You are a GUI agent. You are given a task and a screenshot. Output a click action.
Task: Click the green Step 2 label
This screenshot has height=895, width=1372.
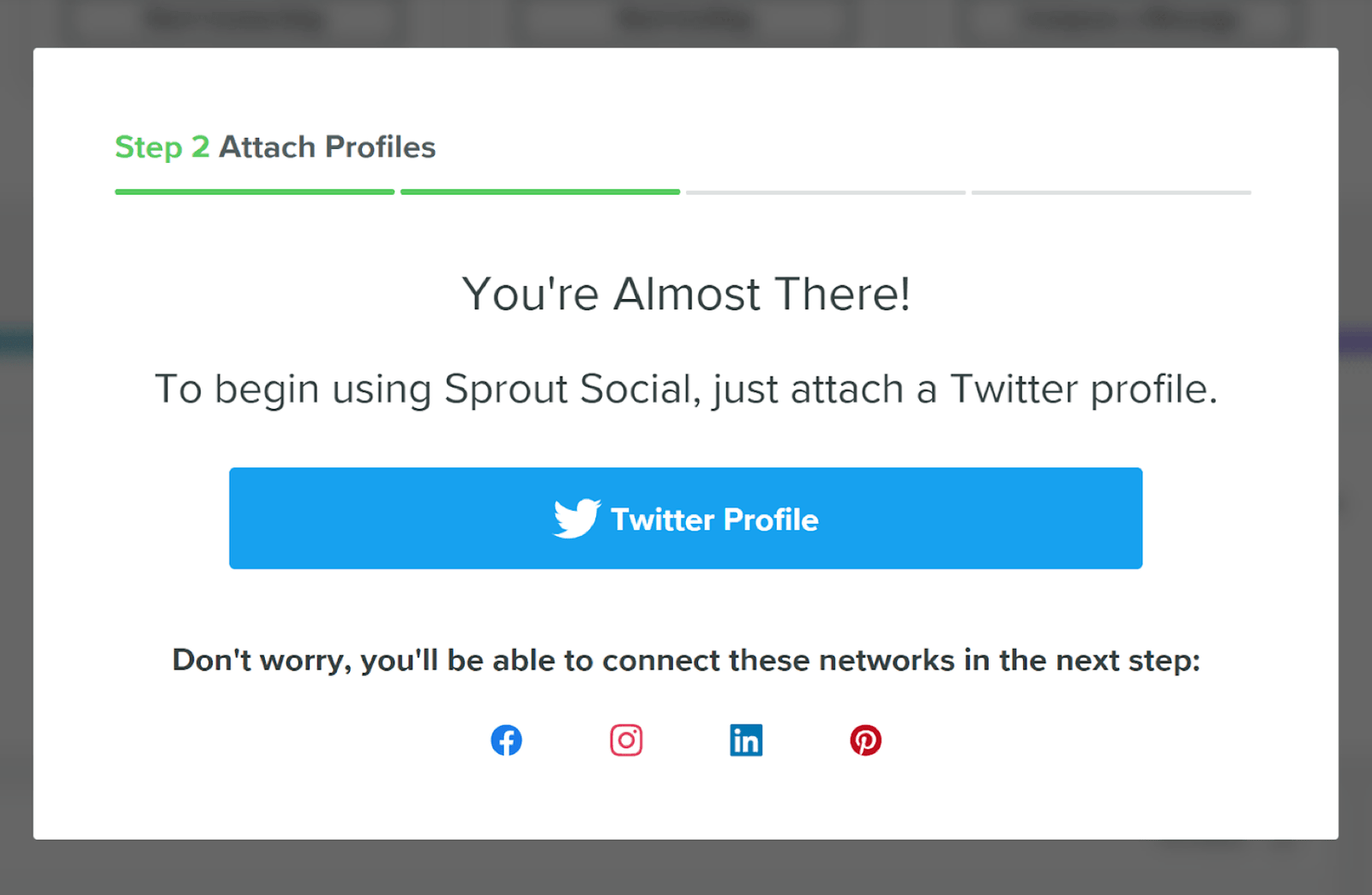pos(162,147)
